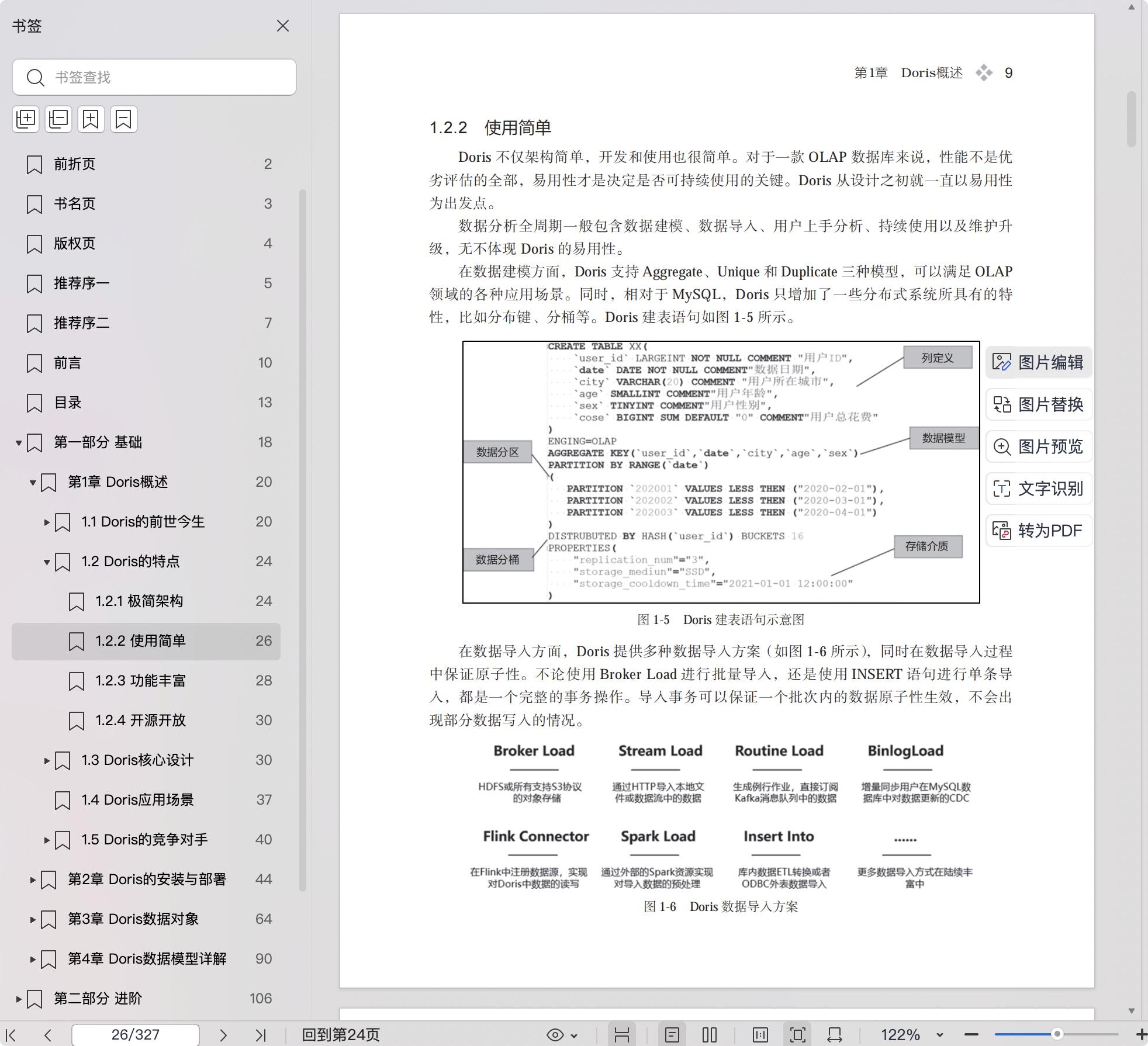1148x1046 pixels.
Task: Switch to two page view
Action: [710, 1035]
